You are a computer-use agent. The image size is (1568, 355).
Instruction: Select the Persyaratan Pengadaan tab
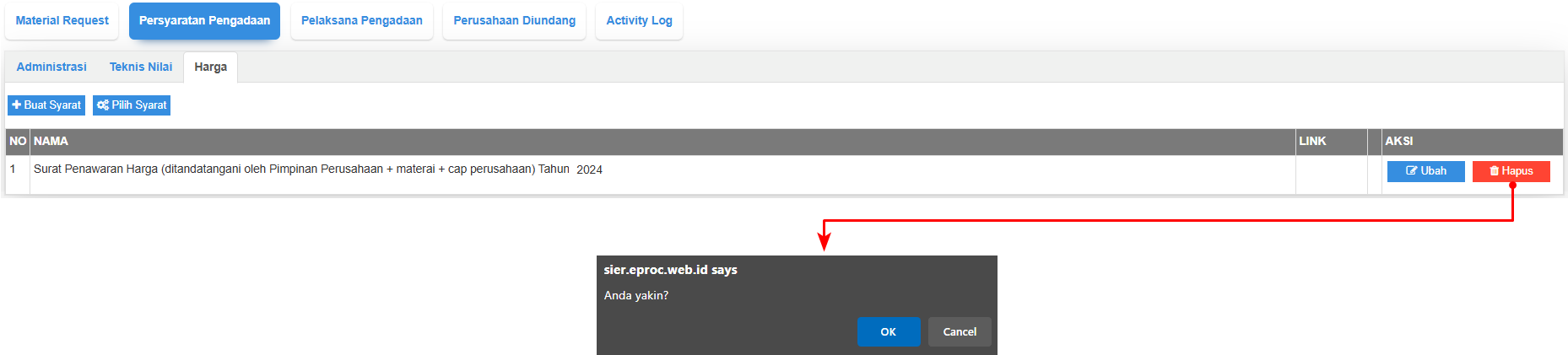[x=204, y=21]
